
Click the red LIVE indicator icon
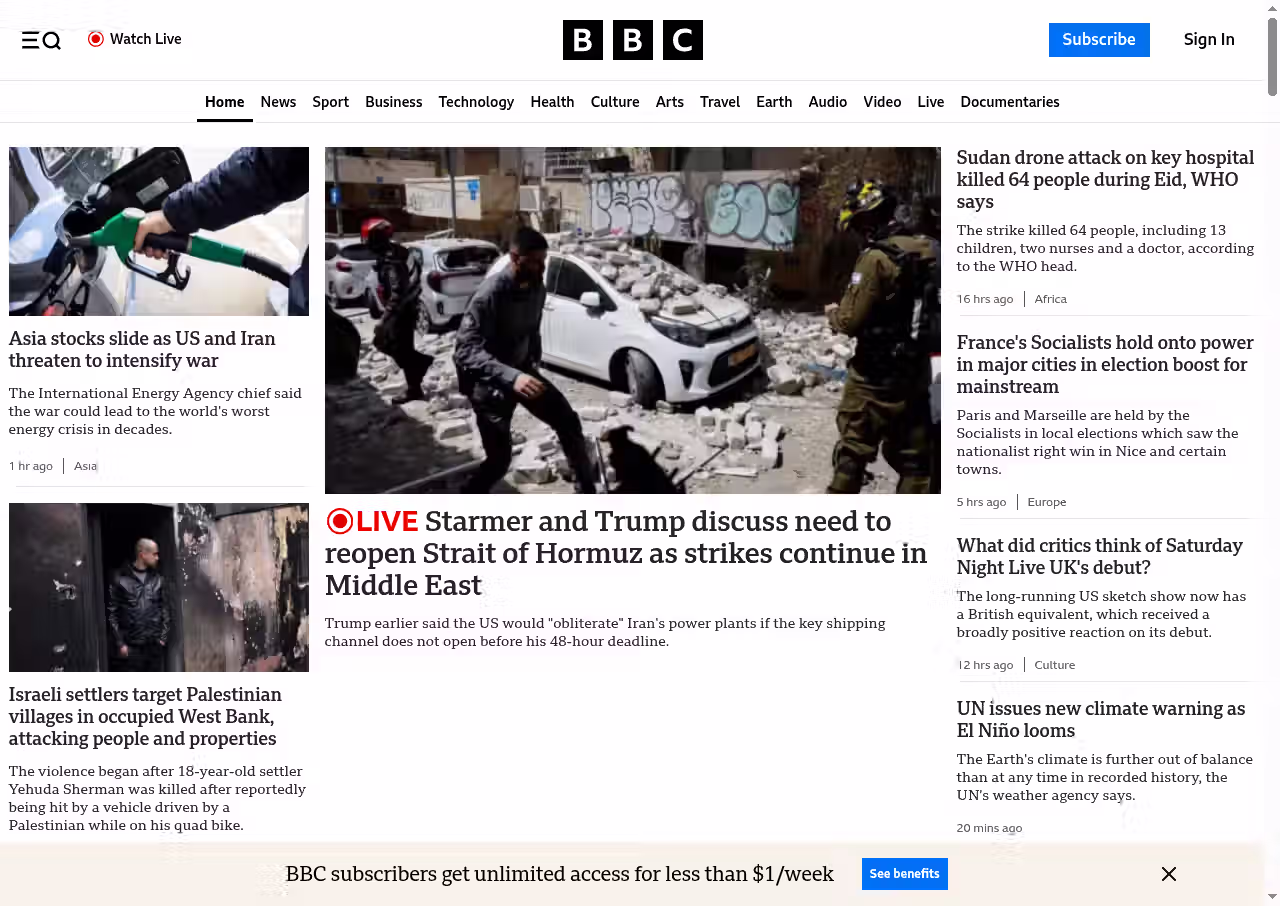click(x=340, y=521)
